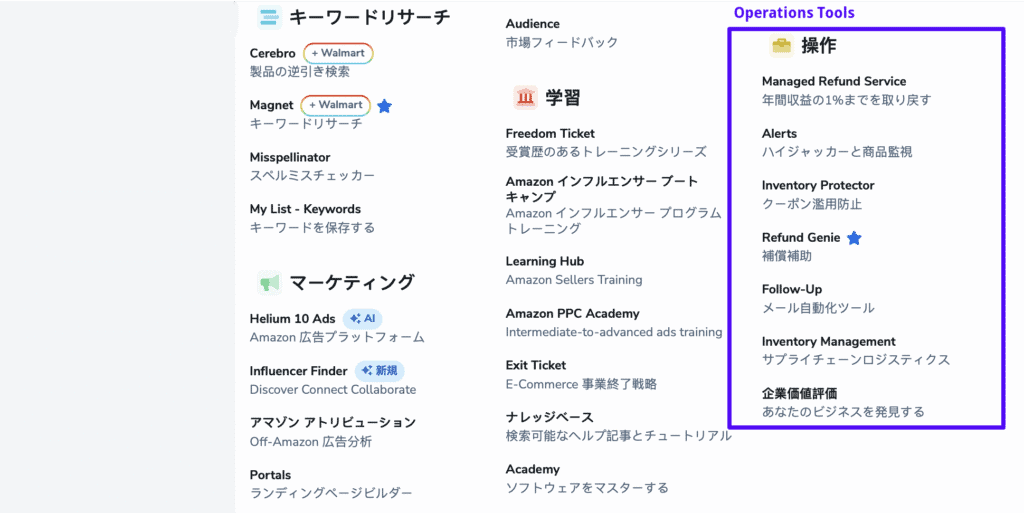This screenshot has height=513, width=1024.
Task: Click the 新規 badge beside Influencer Finder
Action: click(x=380, y=371)
